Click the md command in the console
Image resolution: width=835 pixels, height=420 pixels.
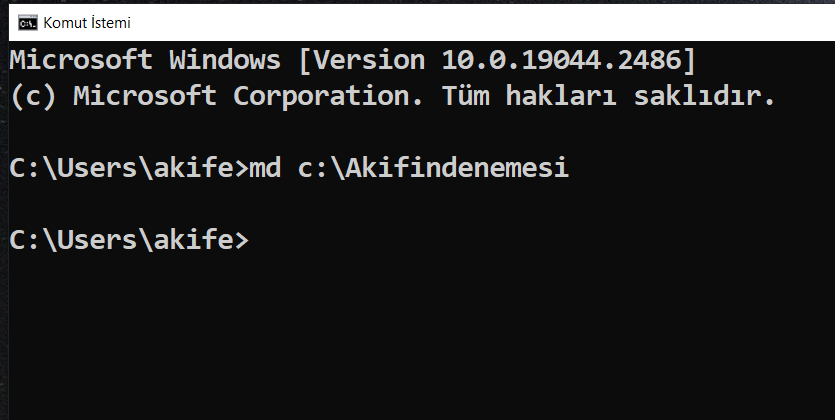coord(265,168)
